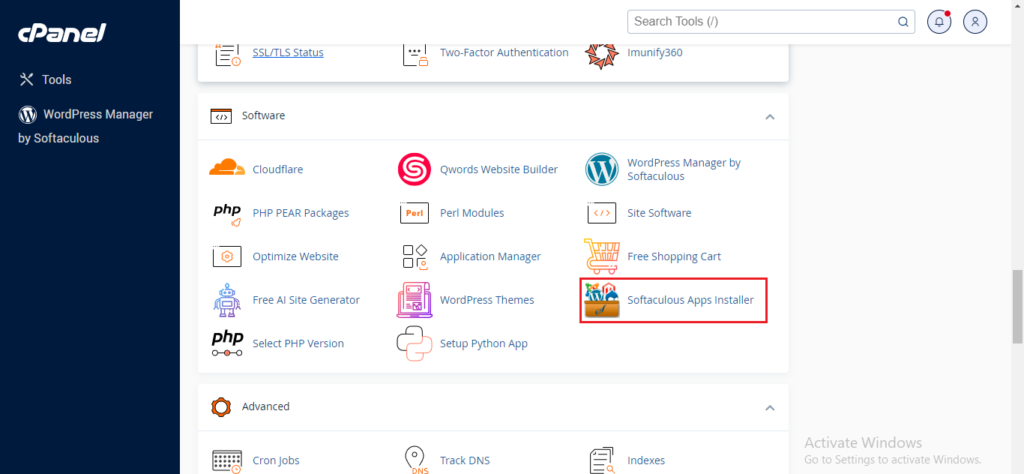Open the WordPress Themes link

click(x=487, y=300)
